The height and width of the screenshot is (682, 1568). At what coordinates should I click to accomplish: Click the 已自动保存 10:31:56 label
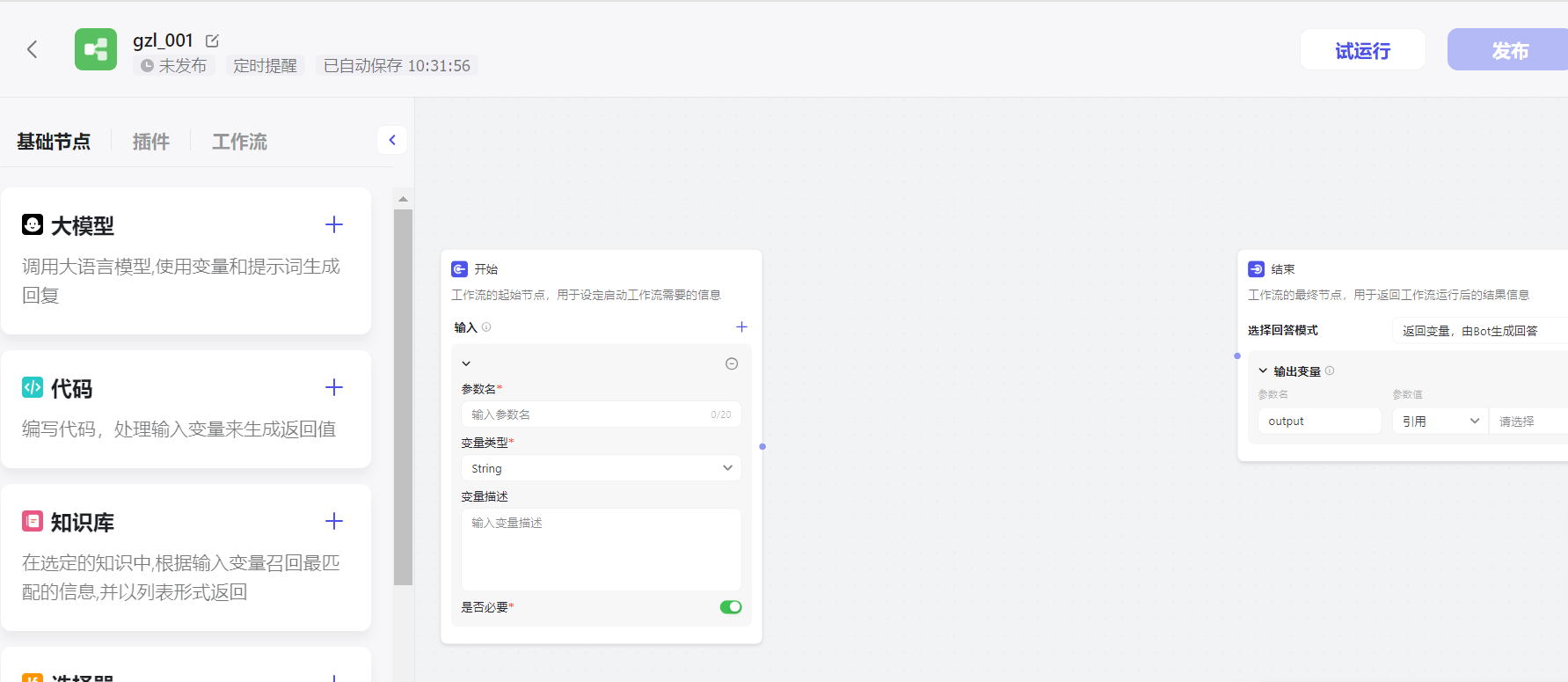(397, 66)
